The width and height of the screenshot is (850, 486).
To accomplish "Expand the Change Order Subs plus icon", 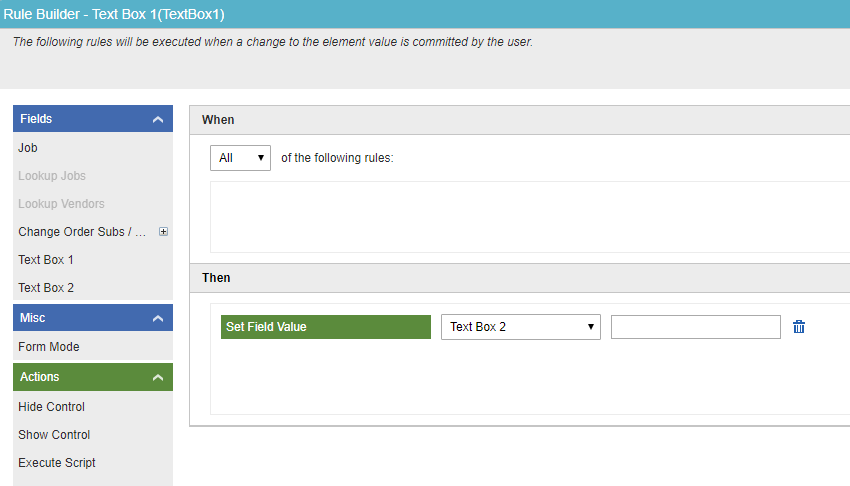I will (x=163, y=232).
